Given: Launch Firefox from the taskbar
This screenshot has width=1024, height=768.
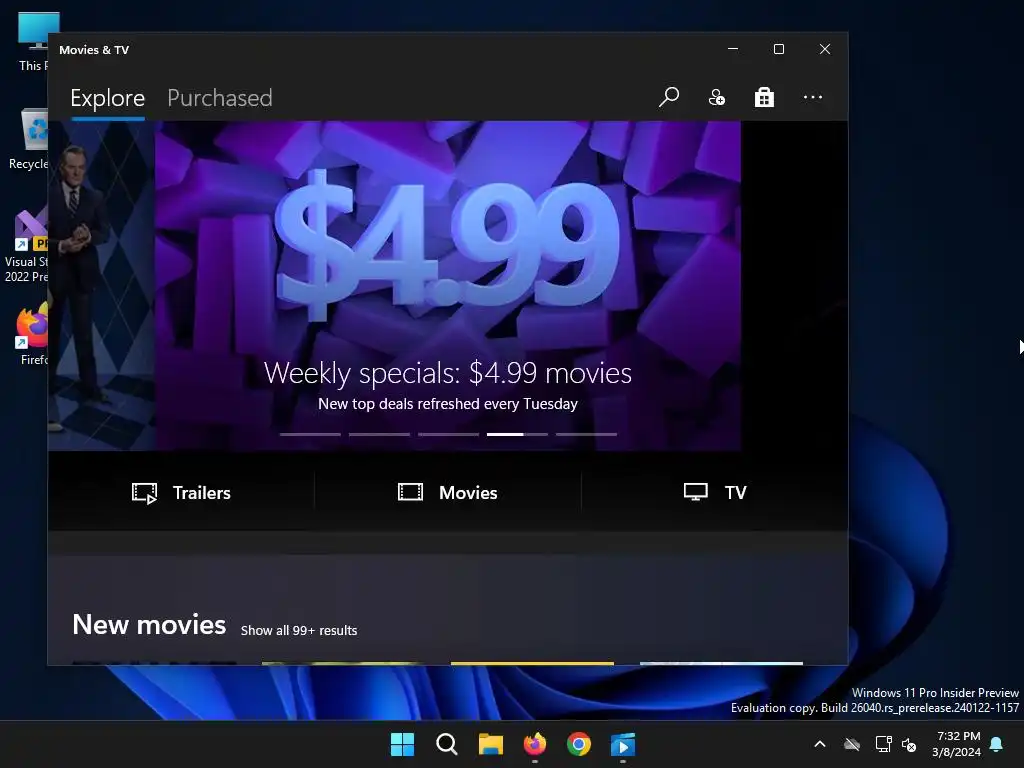Looking at the screenshot, I should (535, 744).
